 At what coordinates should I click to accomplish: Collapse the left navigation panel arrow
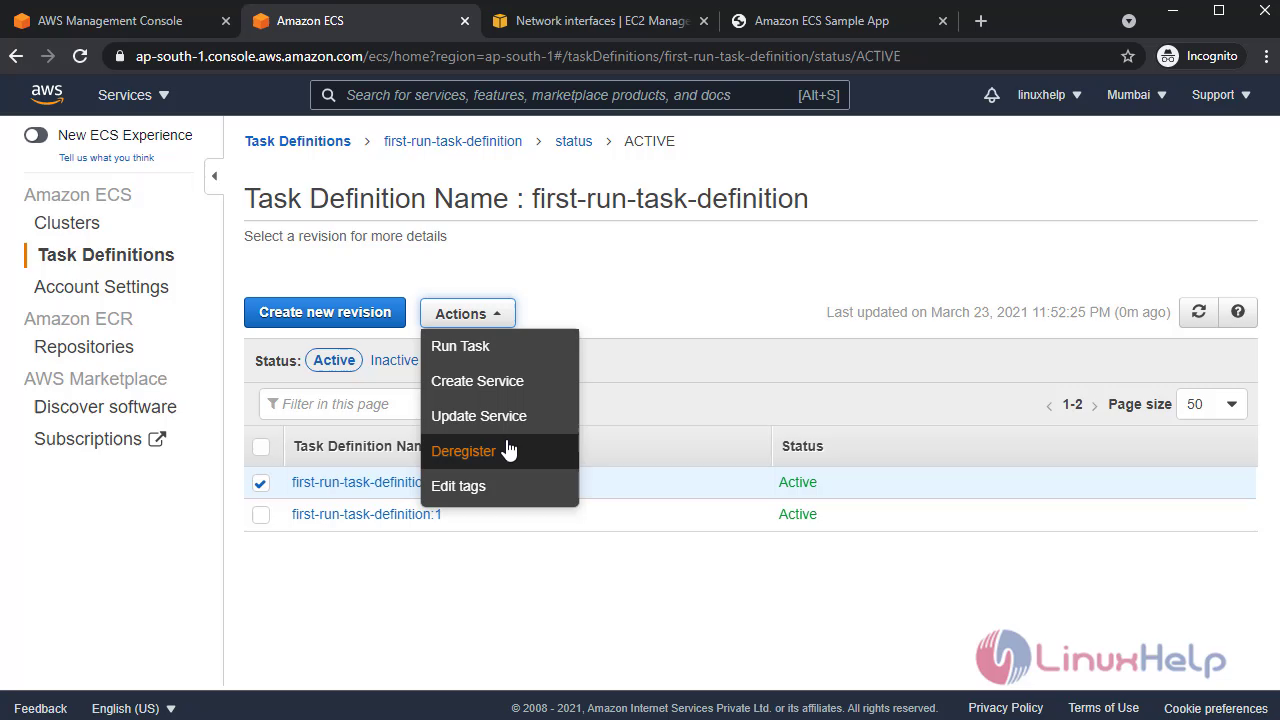point(214,176)
